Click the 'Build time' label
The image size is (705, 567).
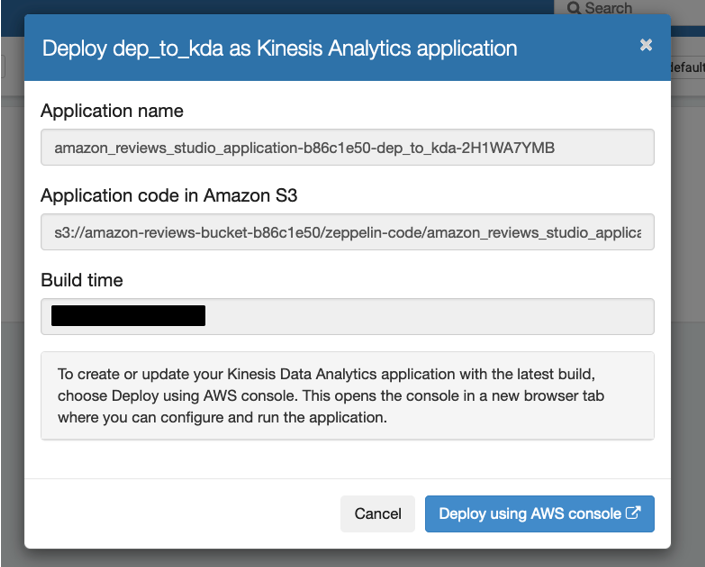[82, 280]
